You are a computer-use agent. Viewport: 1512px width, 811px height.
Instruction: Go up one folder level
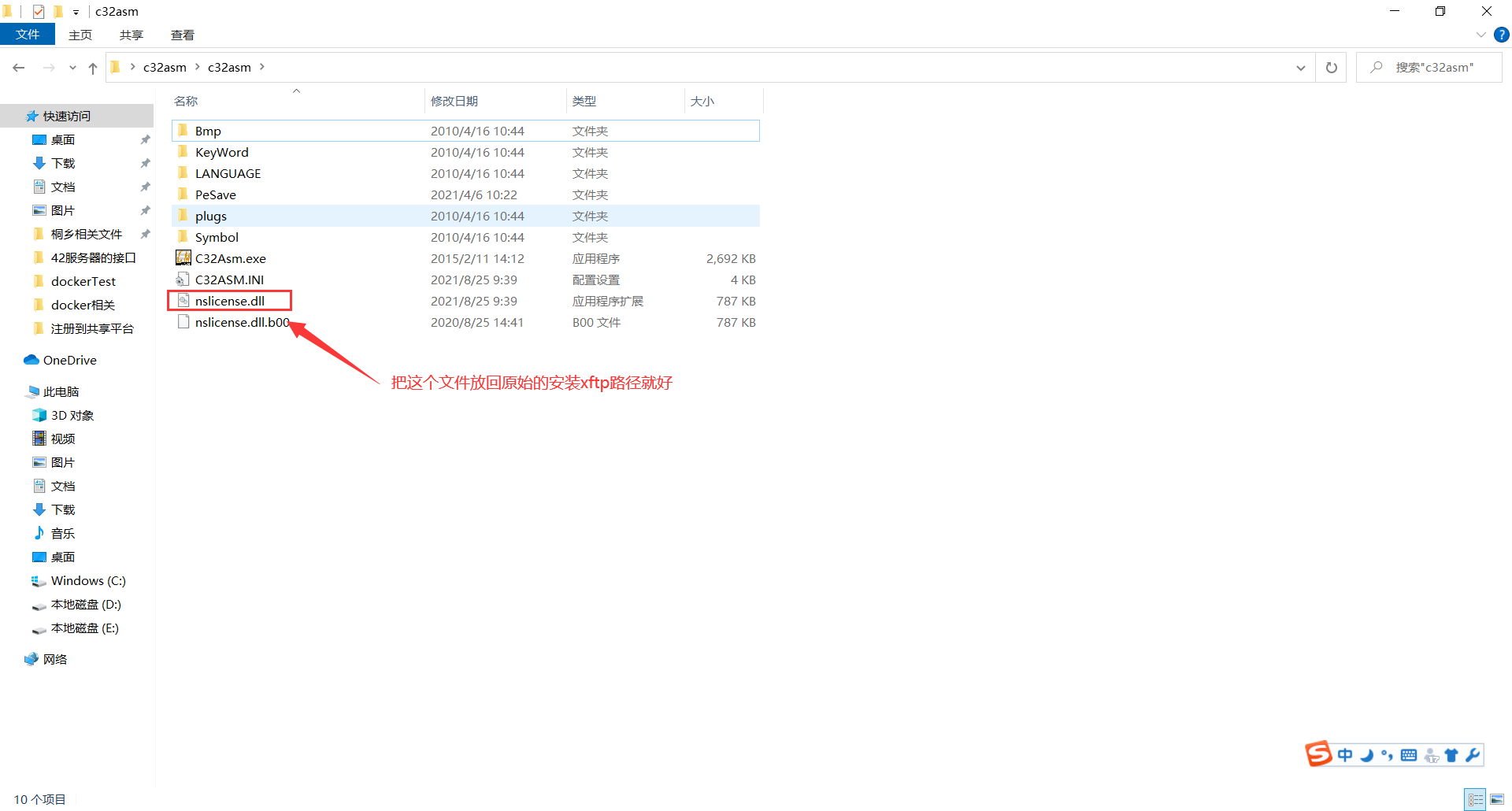93,68
